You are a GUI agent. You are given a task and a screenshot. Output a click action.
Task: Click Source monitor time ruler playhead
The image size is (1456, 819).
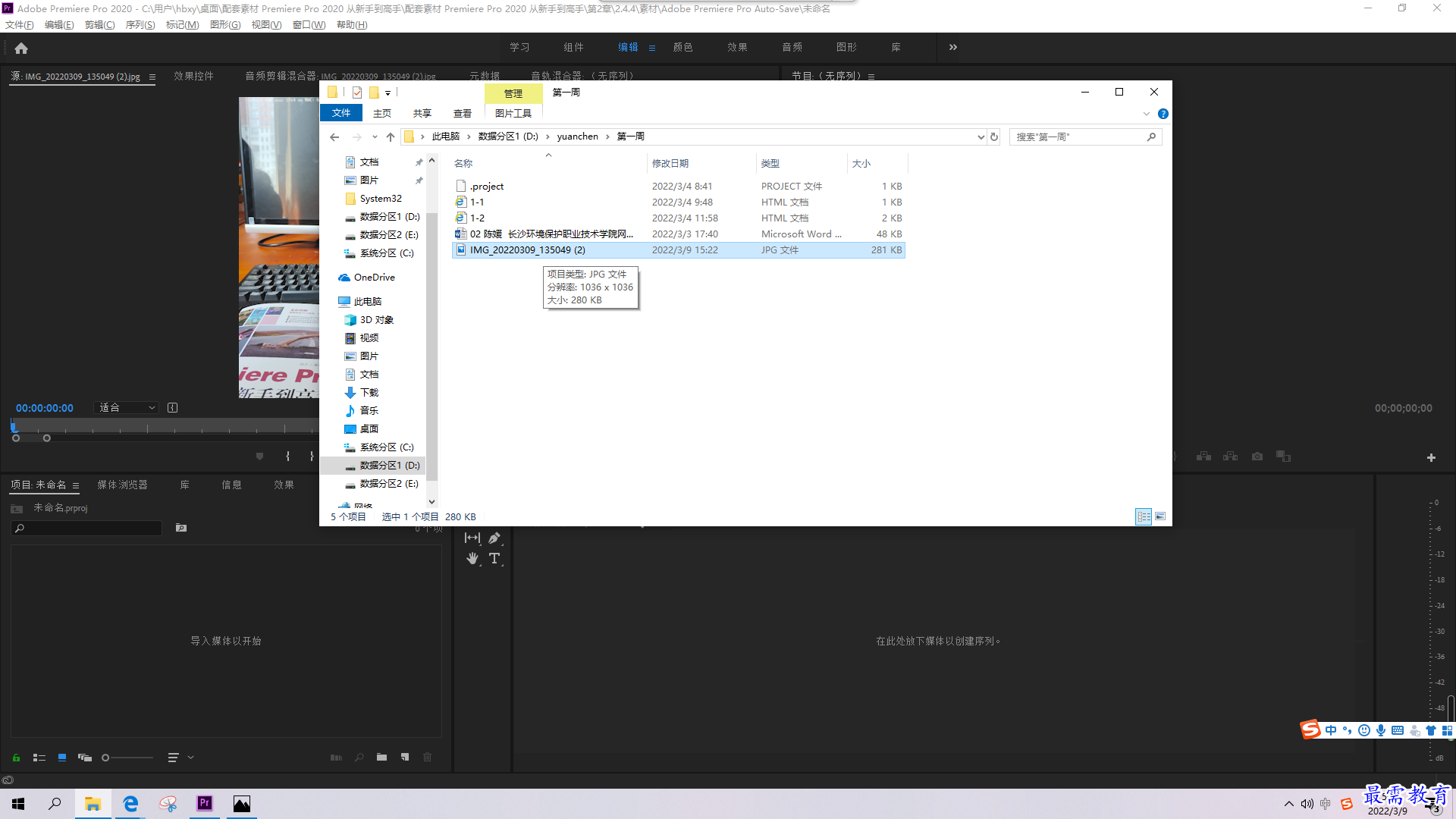[14, 425]
